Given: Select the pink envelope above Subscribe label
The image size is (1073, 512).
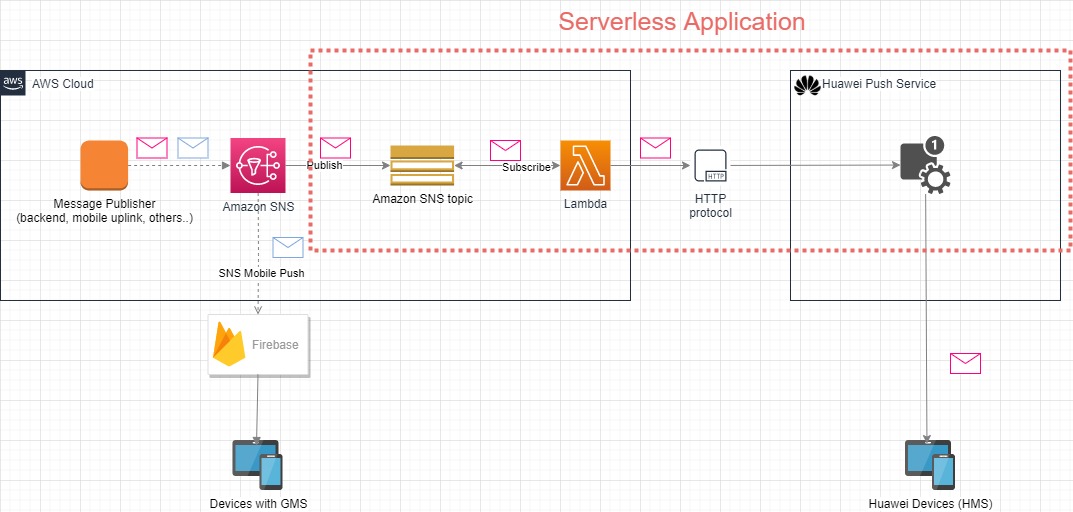Looking at the screenshot, I should point(506,150).
